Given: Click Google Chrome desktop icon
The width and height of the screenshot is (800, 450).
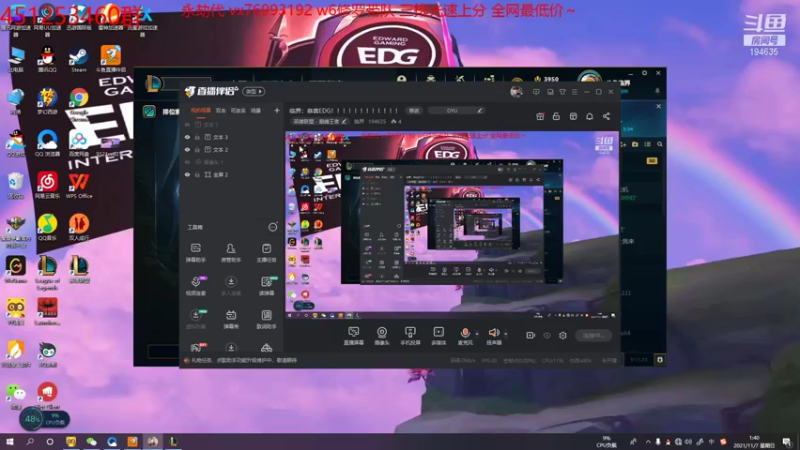Looking at the screenshot, I should (x=79, y=102).
